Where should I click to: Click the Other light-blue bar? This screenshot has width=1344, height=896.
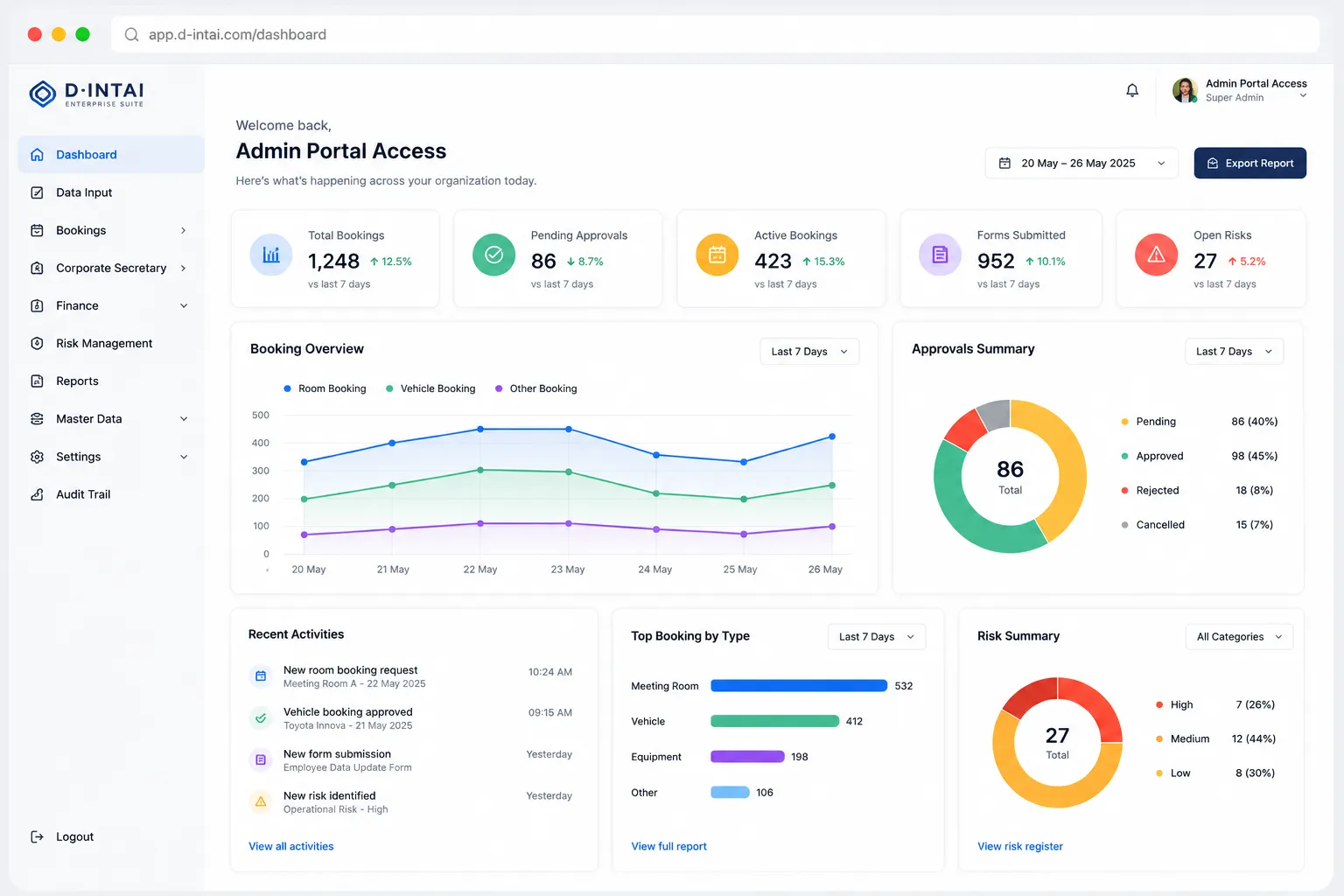(x=730, y=793)
